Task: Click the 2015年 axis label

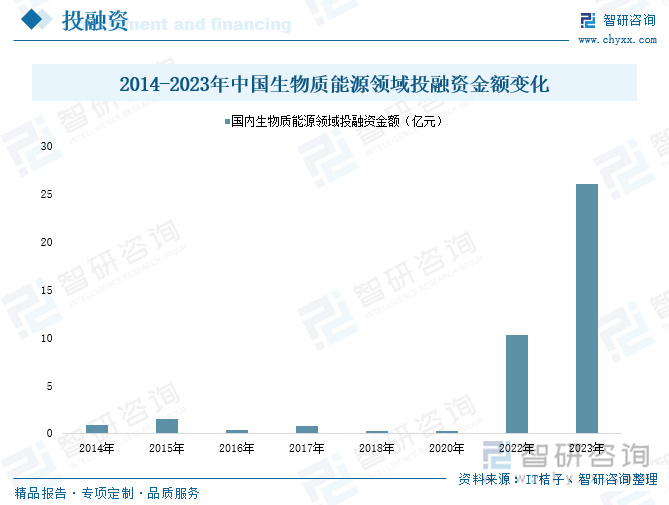Action: click(x=166, y=448)
